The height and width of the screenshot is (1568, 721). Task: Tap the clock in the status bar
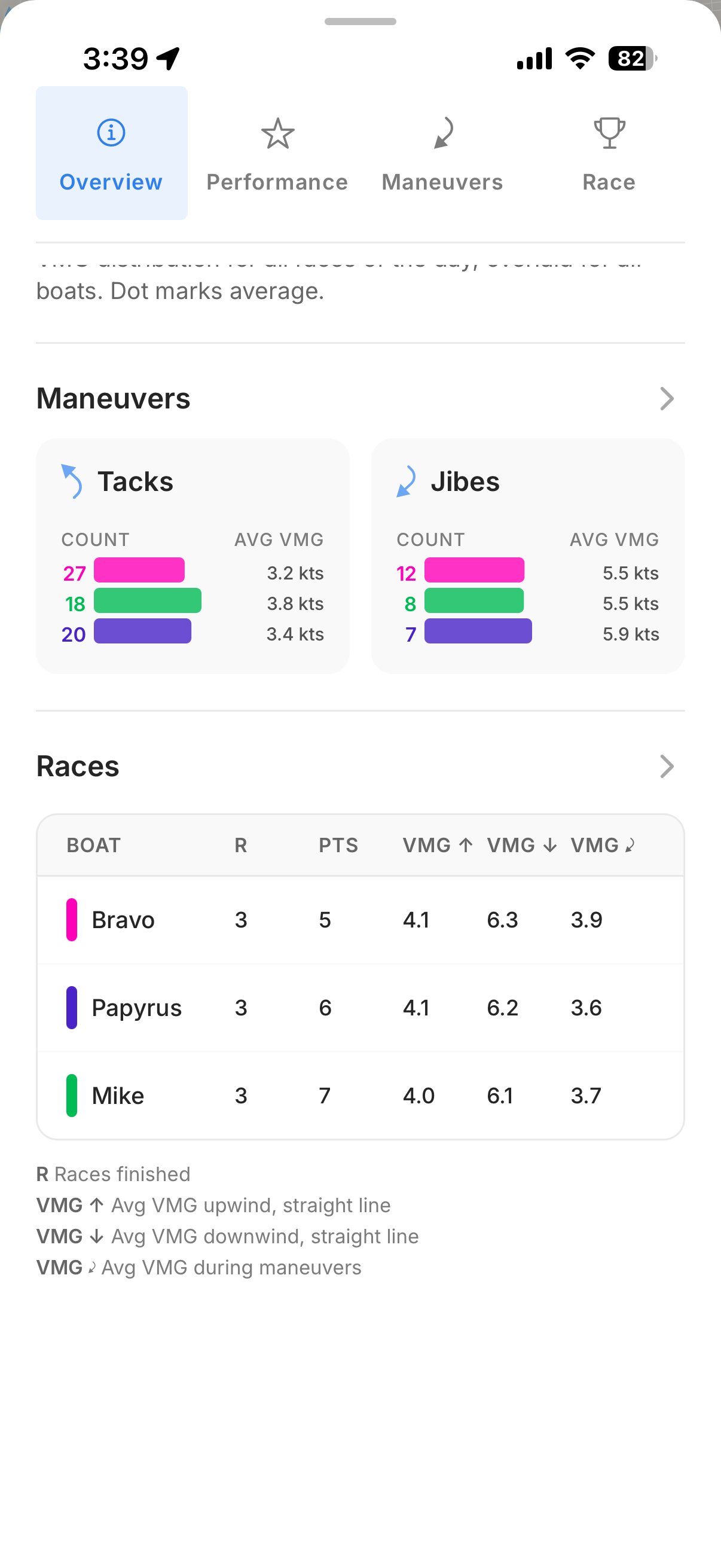tap(116, 57)
